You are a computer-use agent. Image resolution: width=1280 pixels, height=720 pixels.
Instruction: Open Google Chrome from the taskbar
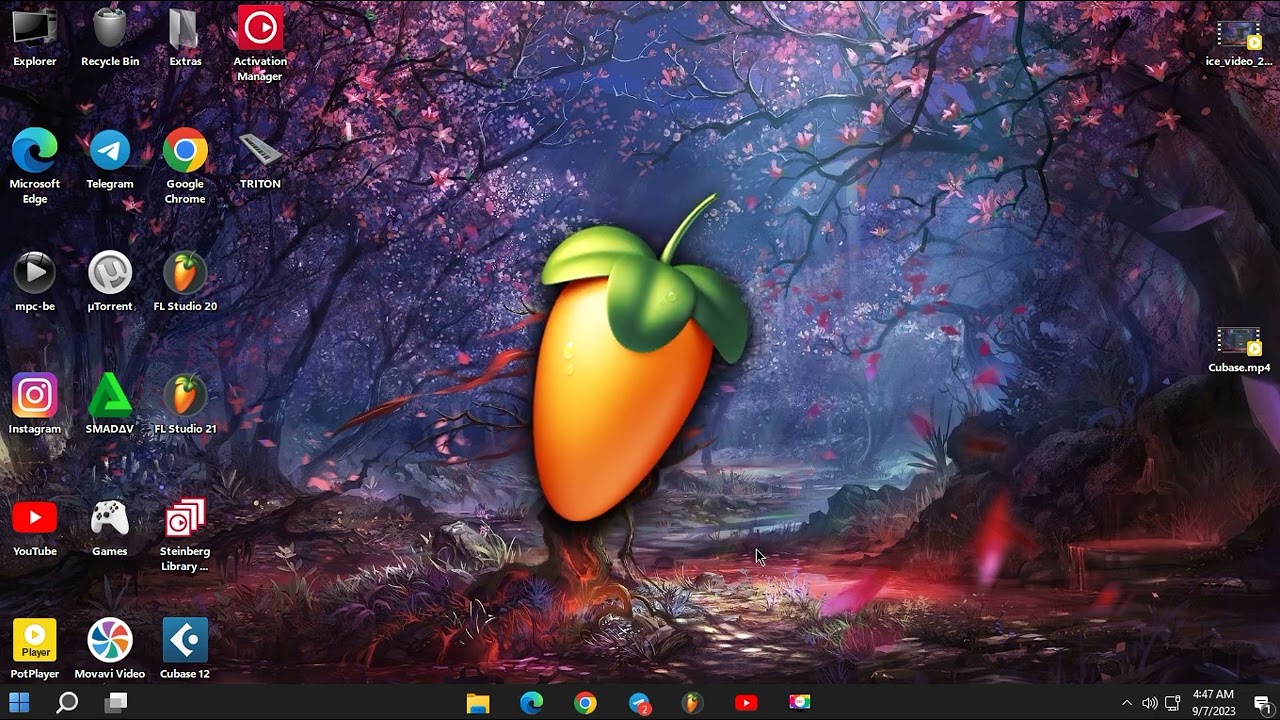(585, 703)
